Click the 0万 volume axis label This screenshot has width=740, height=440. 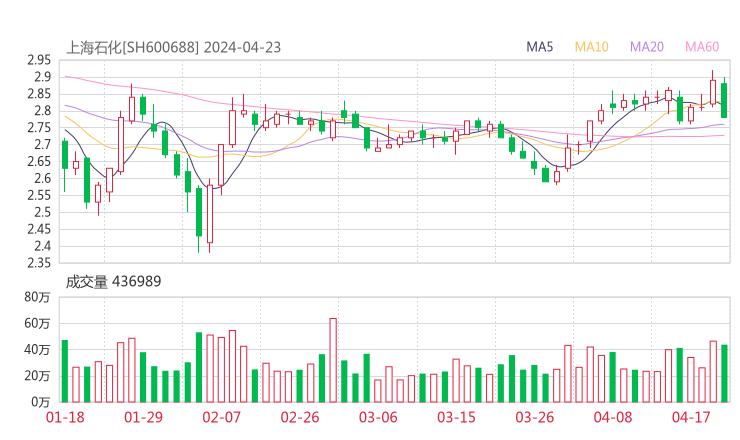click(x=41, y=402)
